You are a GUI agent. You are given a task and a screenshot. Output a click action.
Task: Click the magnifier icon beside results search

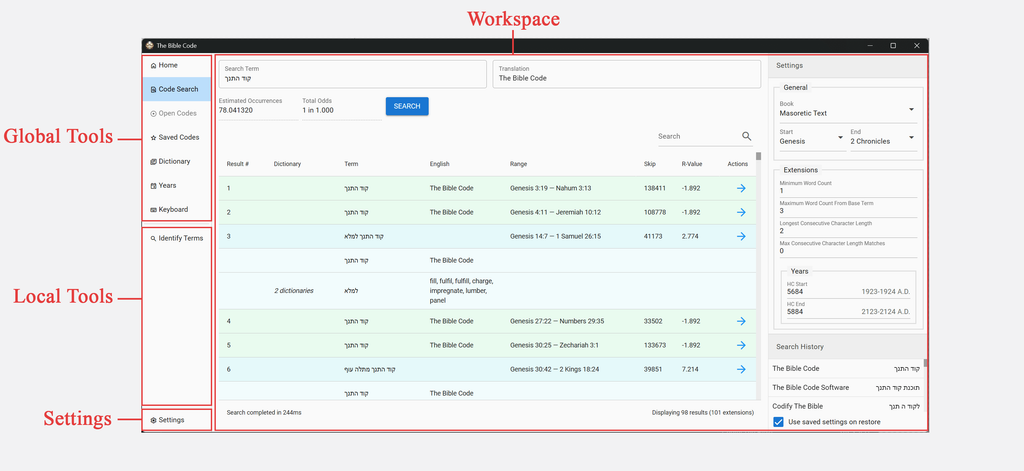[x=746, y=137]
